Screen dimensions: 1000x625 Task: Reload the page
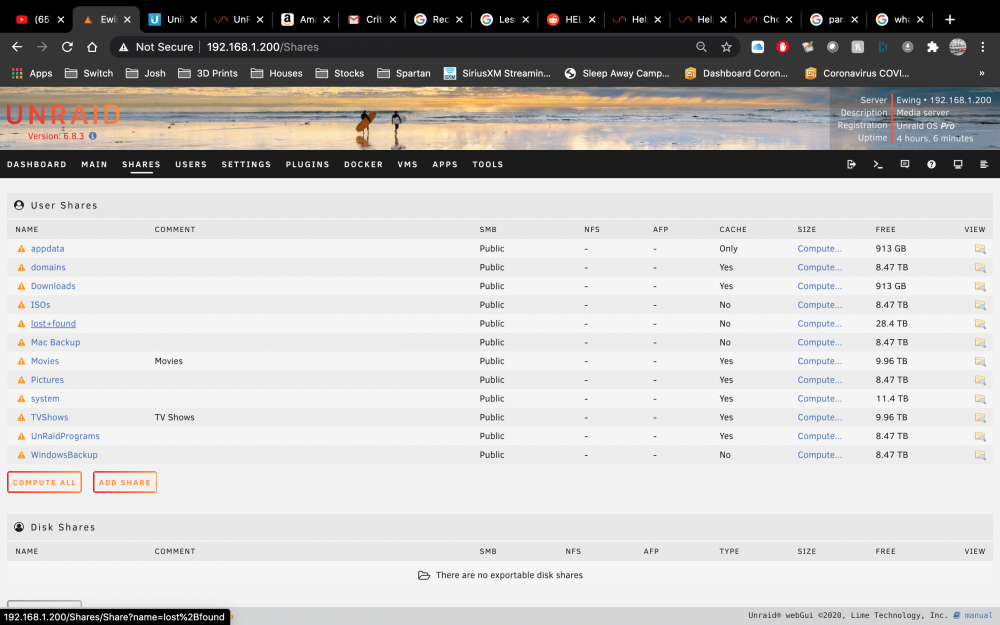pos(67,47)
